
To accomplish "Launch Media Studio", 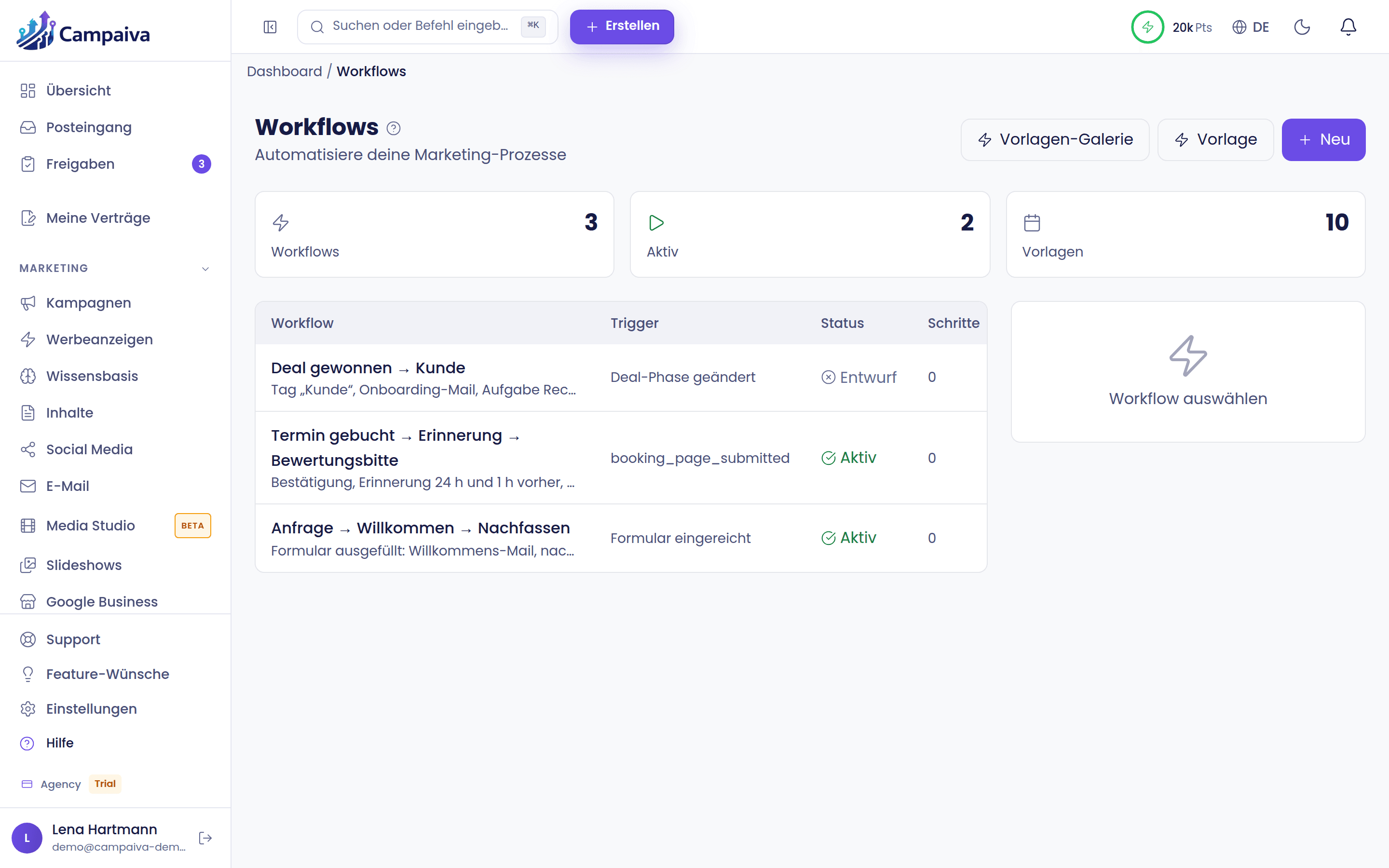I will (x=115, y=526).
